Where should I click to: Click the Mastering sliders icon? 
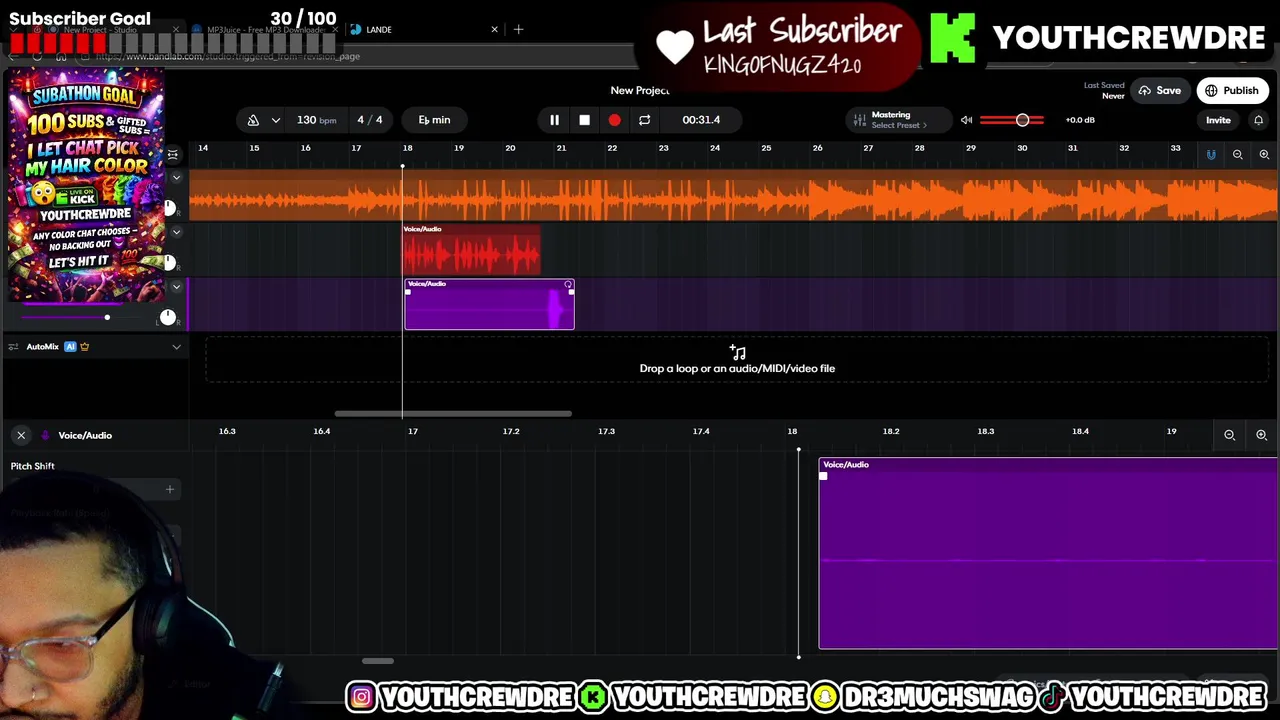(x=859, y=120)
